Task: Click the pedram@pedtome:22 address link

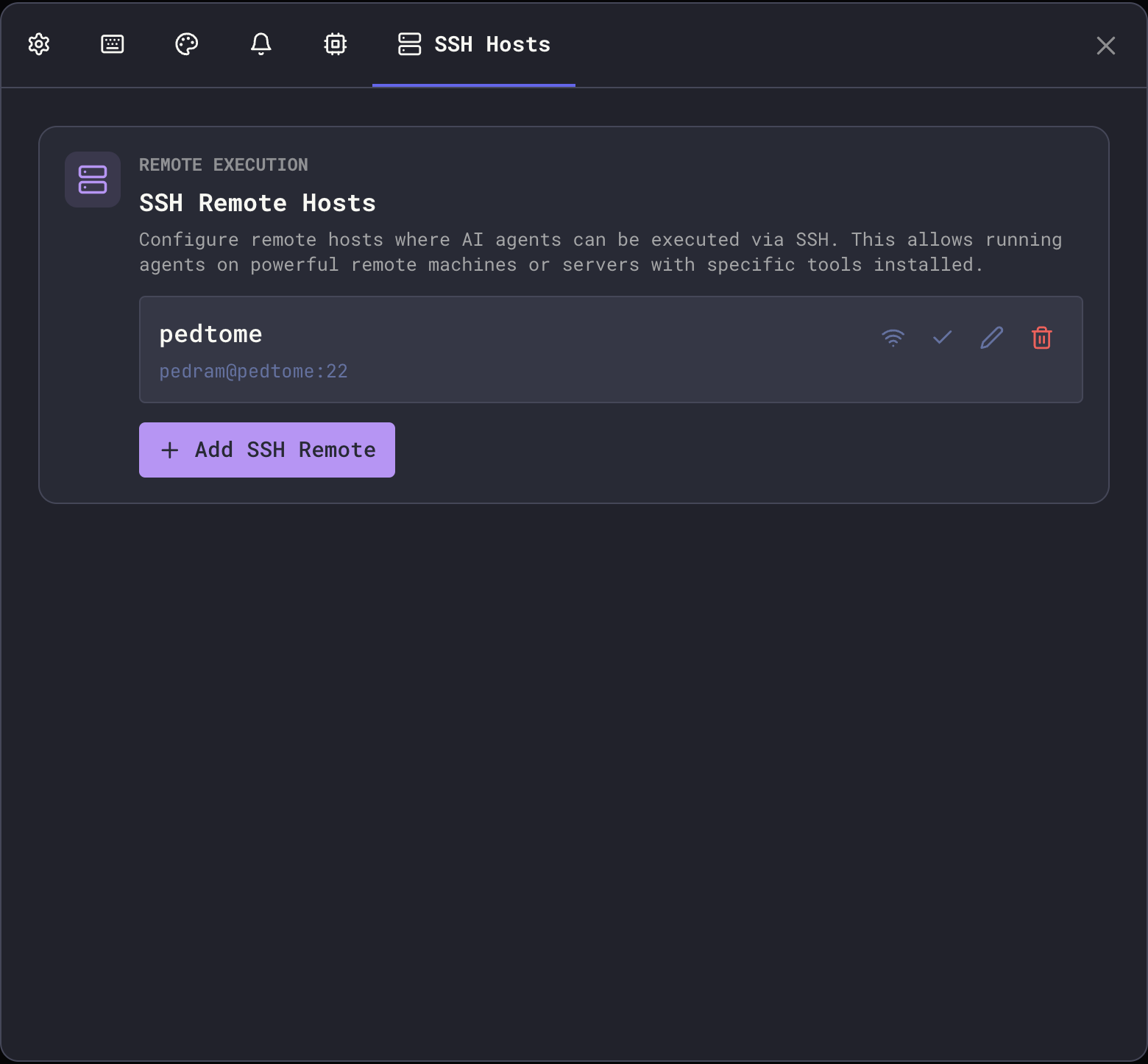Action: 253,371
